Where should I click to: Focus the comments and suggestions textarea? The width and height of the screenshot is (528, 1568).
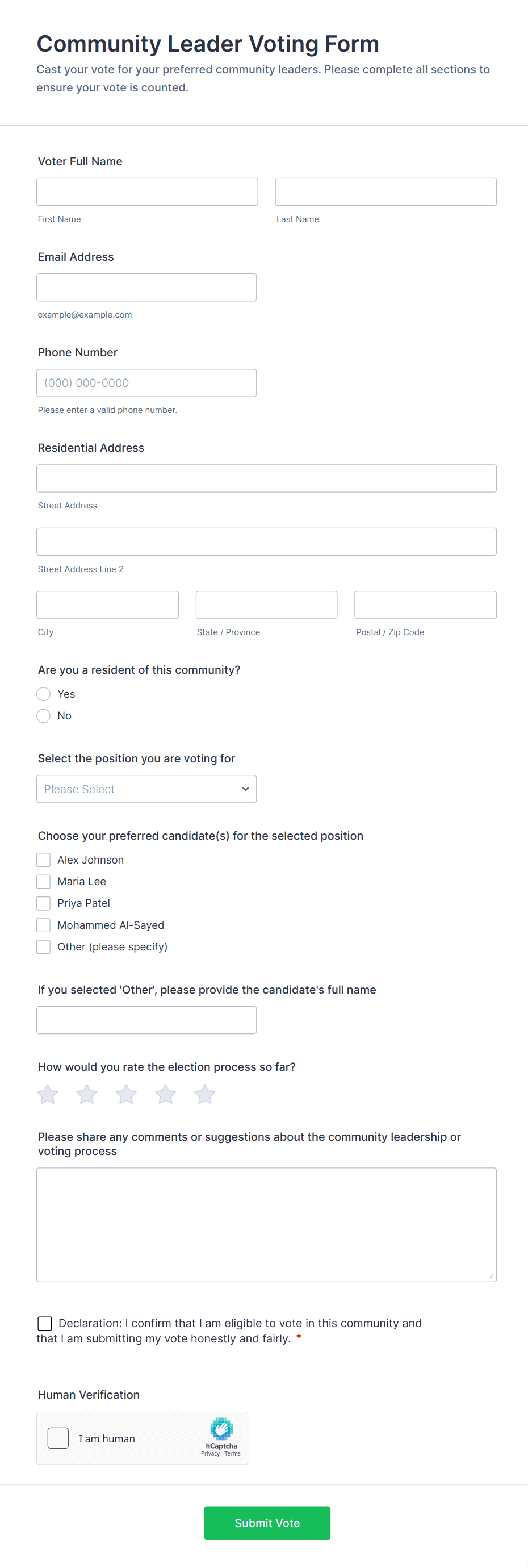coord(266,1225)
